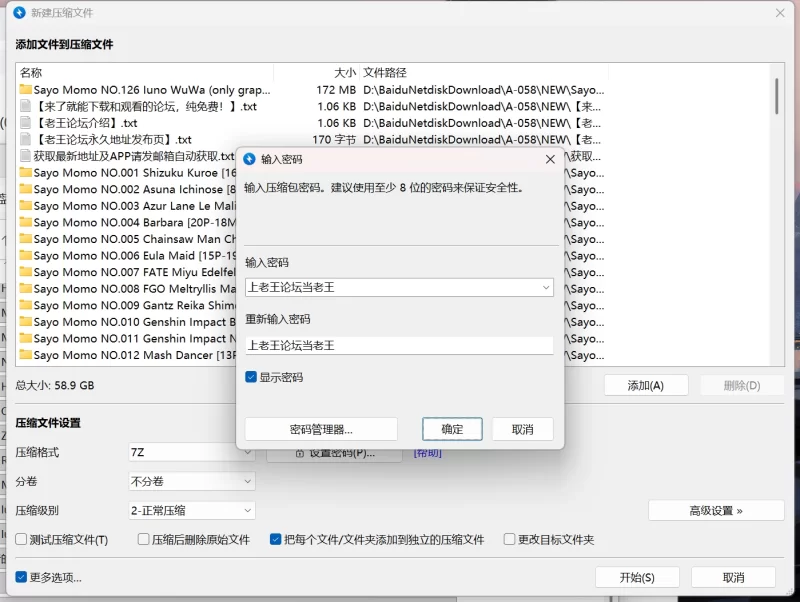
Task: Toggle the 更多选项... checkbox
Action: pos(21,577)
